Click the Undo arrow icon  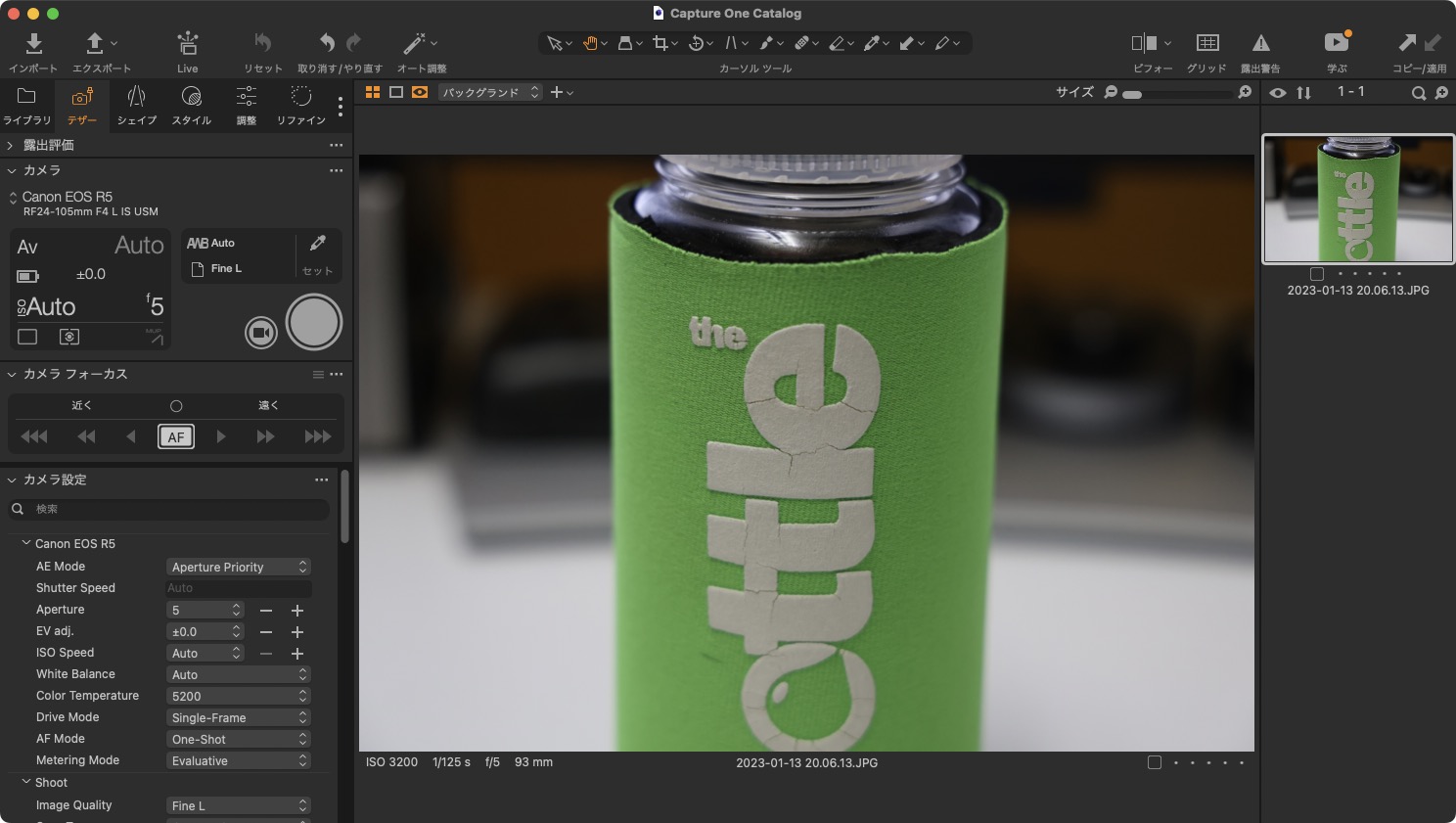click(328, 42)
